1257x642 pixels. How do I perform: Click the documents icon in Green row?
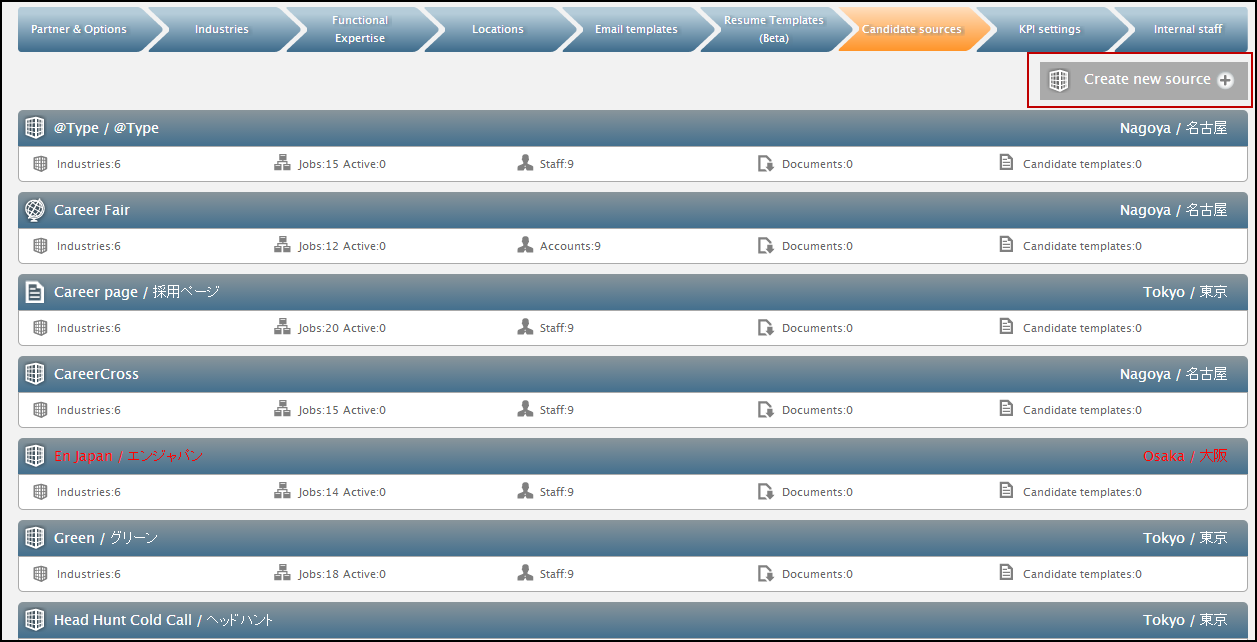point(766,573)
